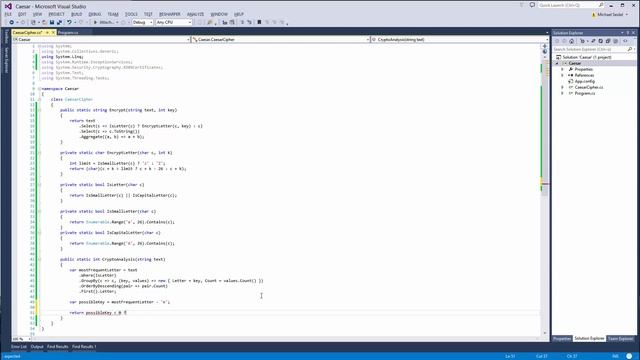Open the FILE menu
The height and width of the screenshot is (360, 640).
pos(8,14)
